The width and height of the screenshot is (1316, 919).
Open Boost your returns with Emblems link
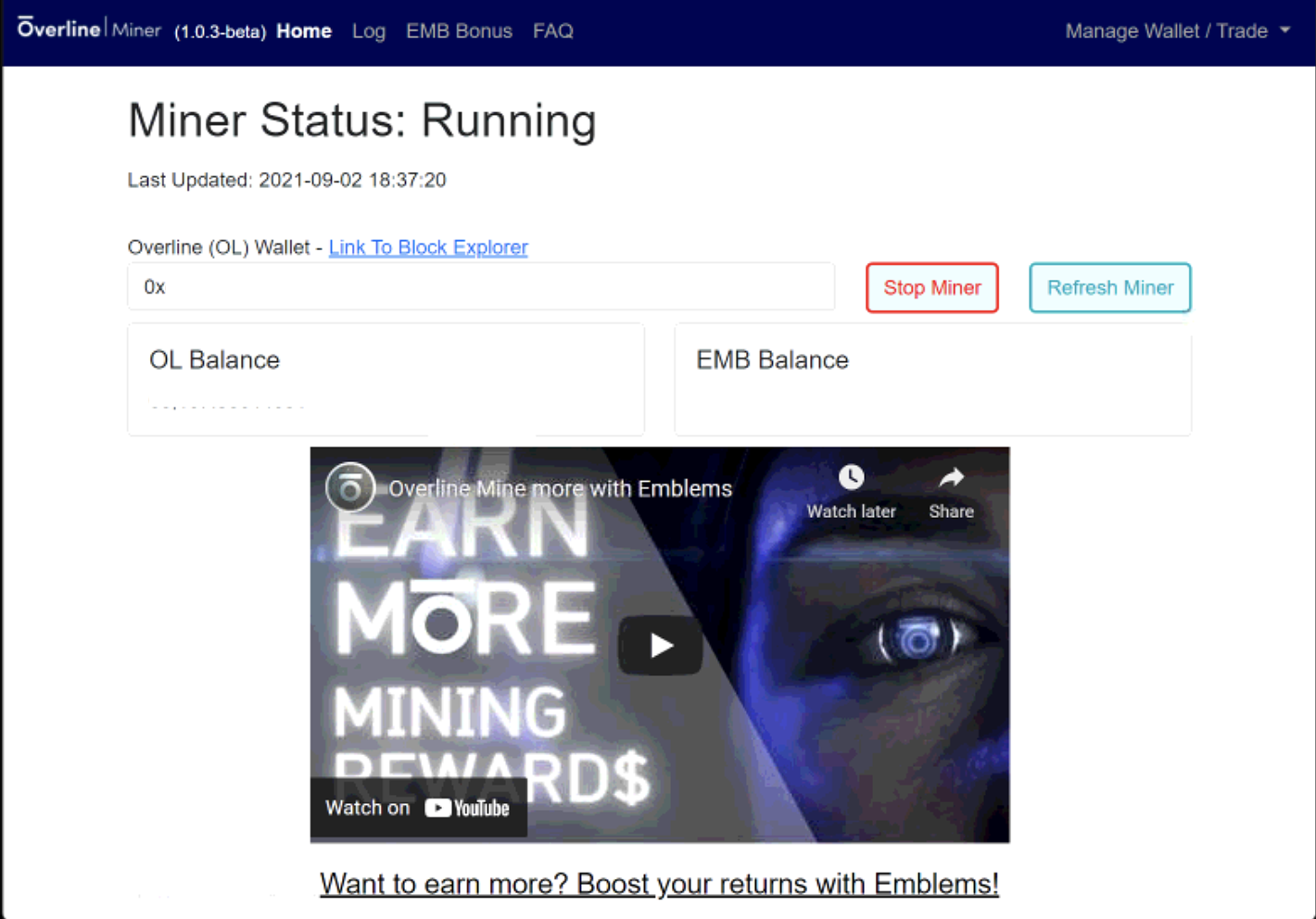pyautogui.click(x=659, y=884)
